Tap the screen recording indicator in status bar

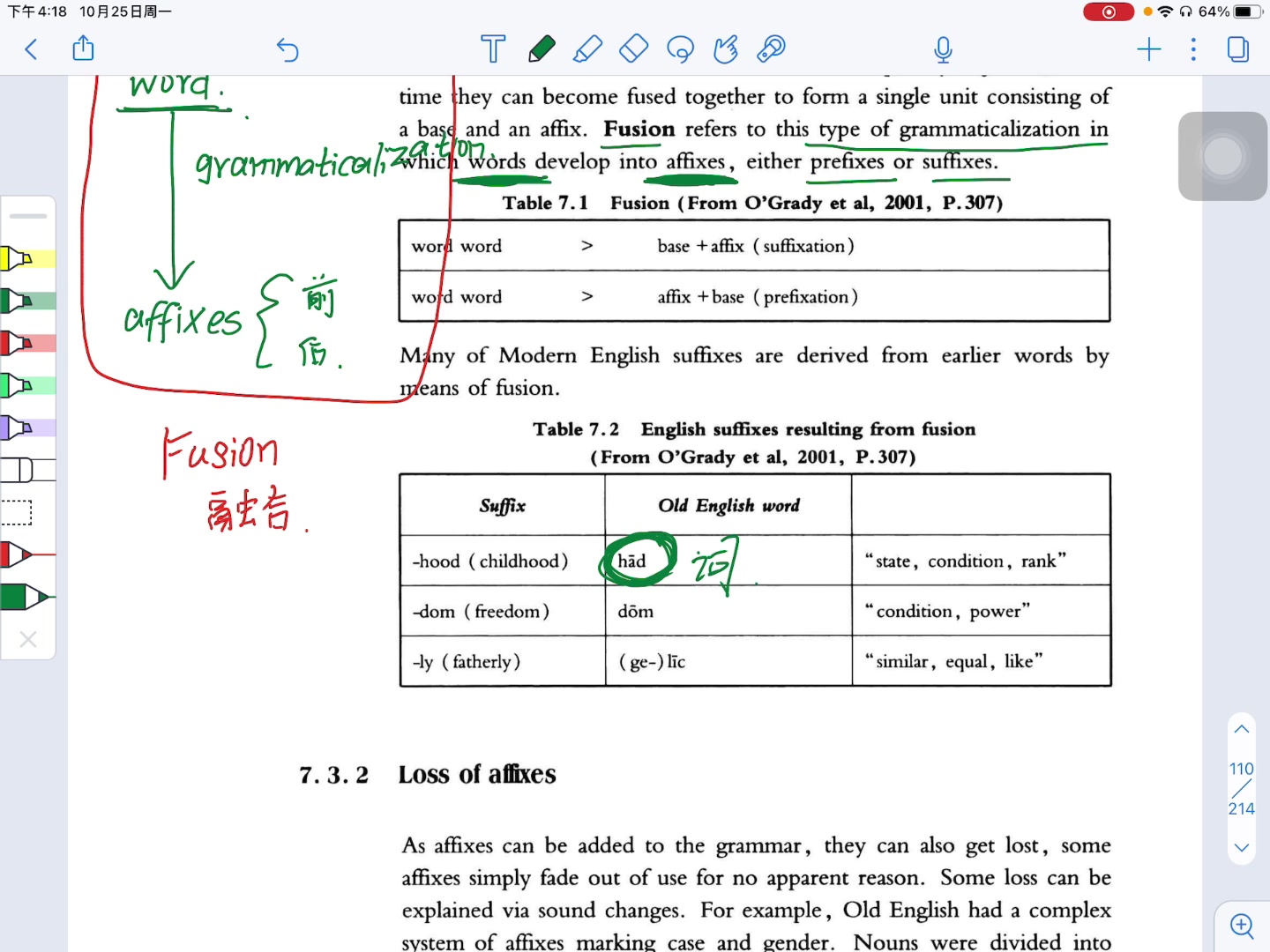pos(1108,11)
